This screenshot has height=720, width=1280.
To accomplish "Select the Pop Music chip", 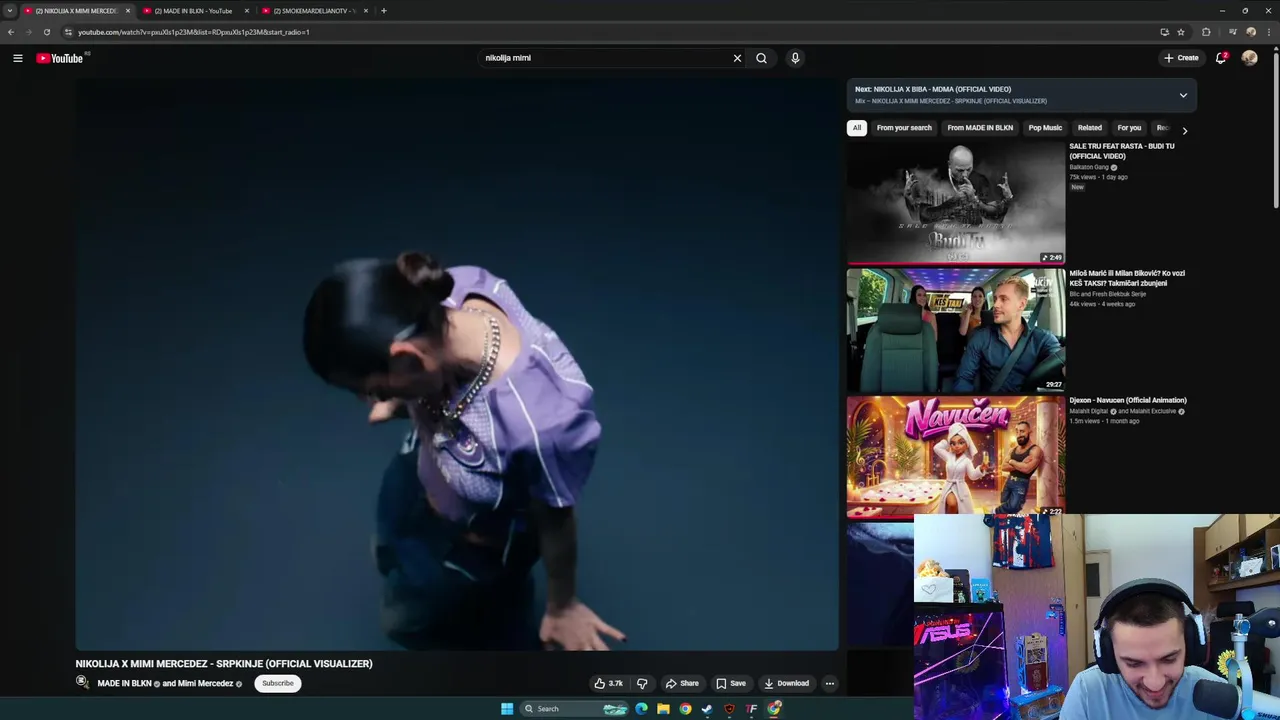I will coord(1045,128).
